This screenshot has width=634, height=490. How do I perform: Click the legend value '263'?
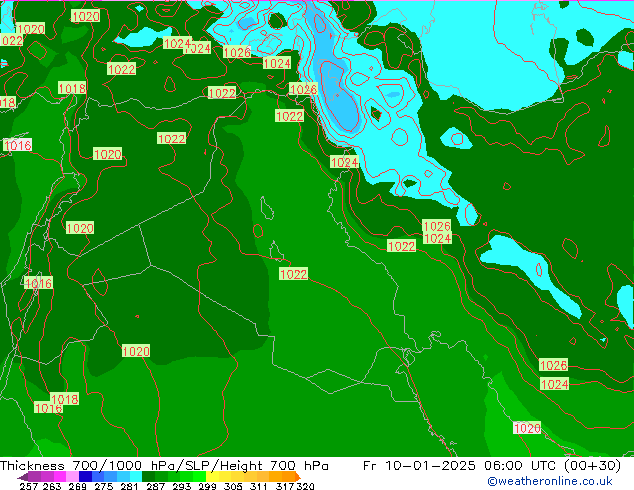click(52, 486)
